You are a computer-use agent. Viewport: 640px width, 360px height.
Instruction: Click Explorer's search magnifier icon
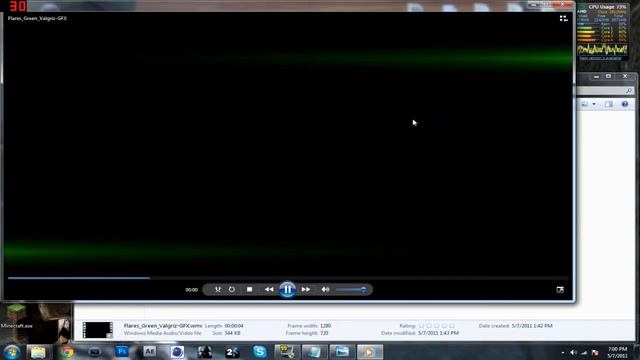[629, 91]
